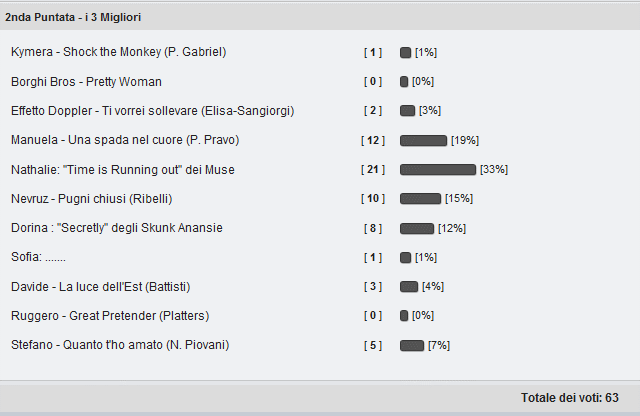Select the Kymera - Shock the Monkey entry

click(x=118, y=52)
